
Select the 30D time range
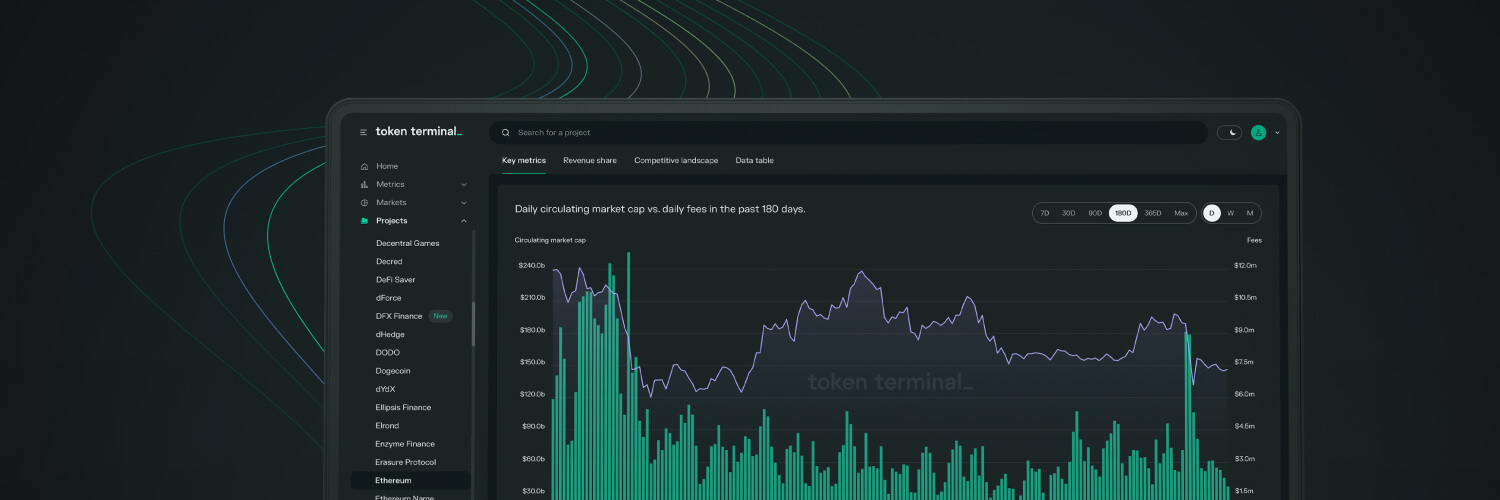(x=1069, y=213)
